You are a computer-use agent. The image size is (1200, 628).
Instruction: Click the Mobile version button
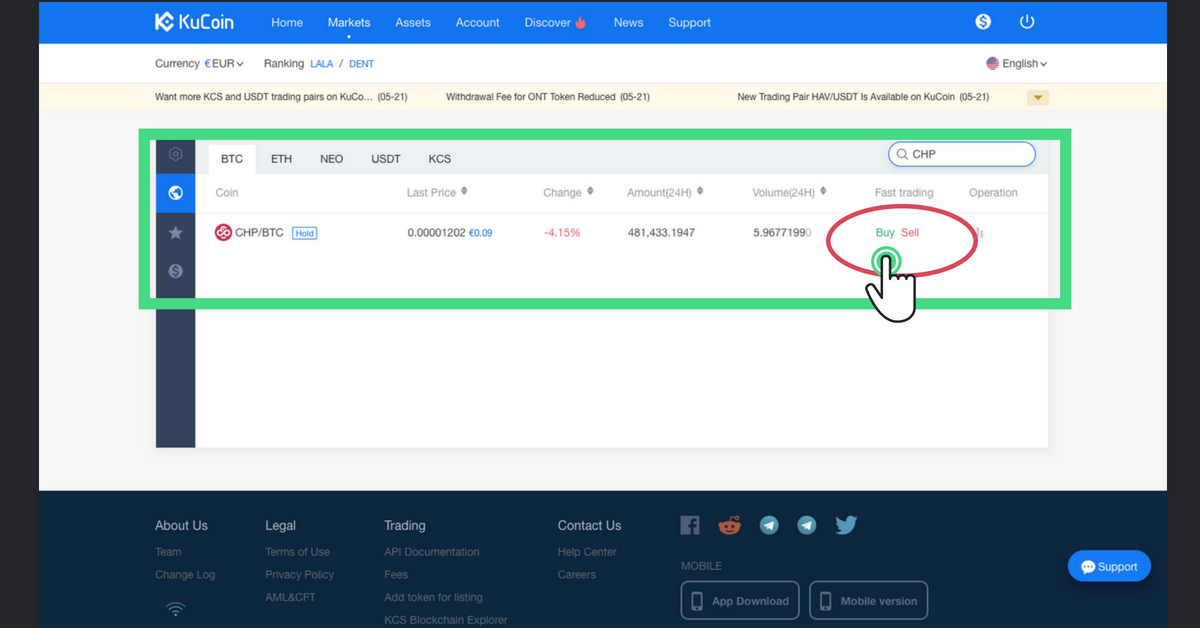point(868,601)
